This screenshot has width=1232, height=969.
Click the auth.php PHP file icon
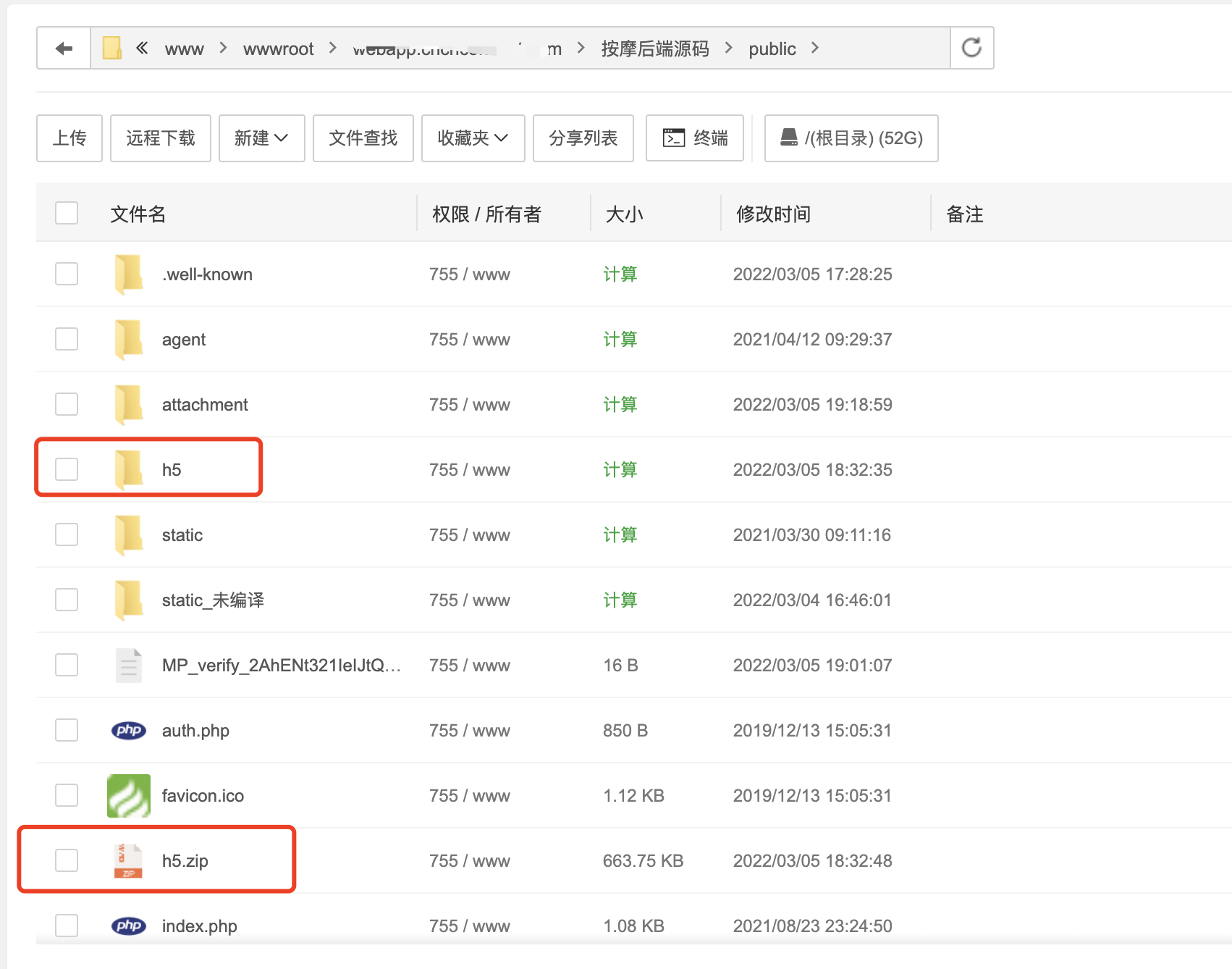click(x=129, y=730)
